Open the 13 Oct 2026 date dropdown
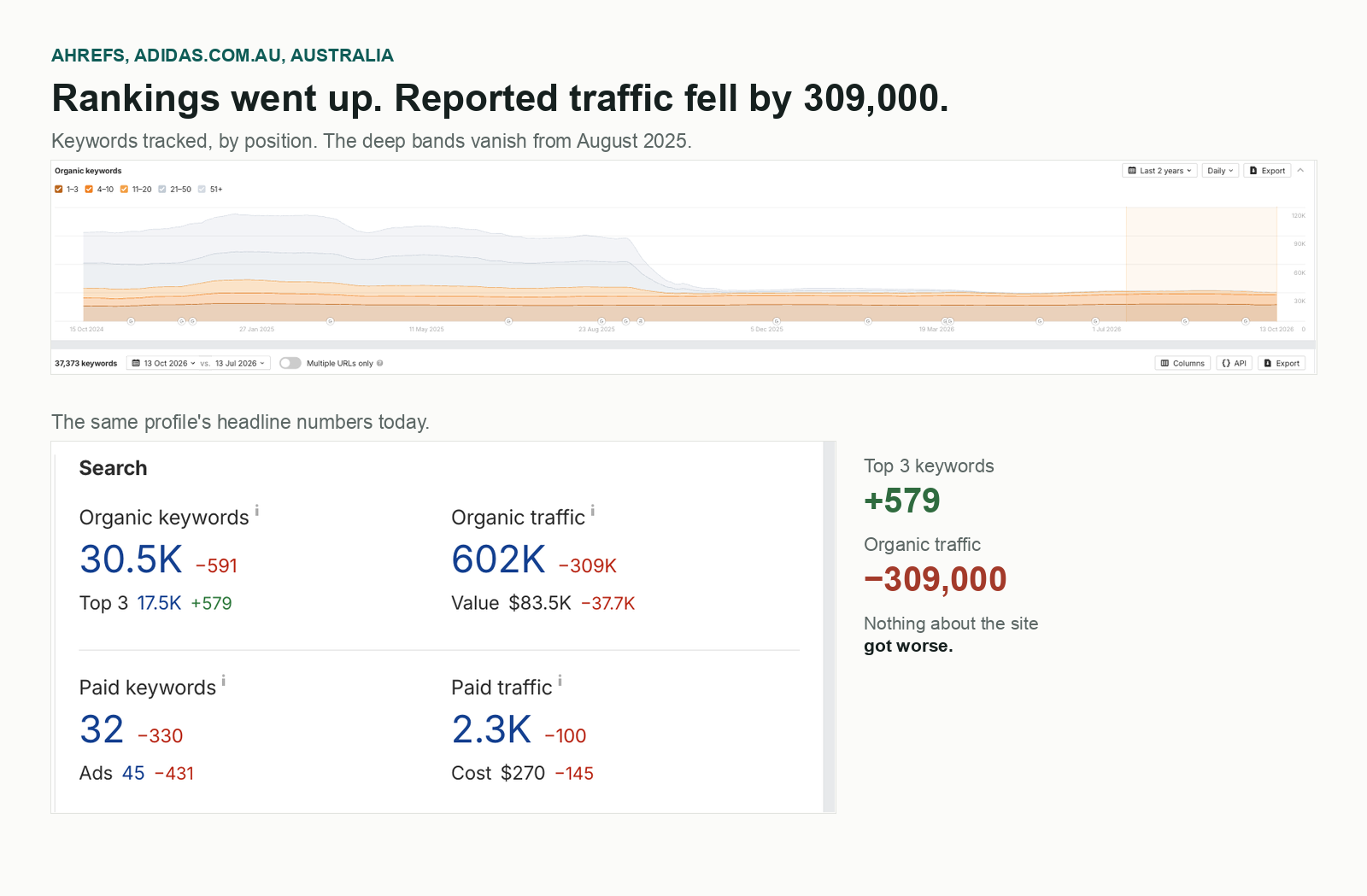This screenshot has height=896, width=1367. click(x=163, y=363)
